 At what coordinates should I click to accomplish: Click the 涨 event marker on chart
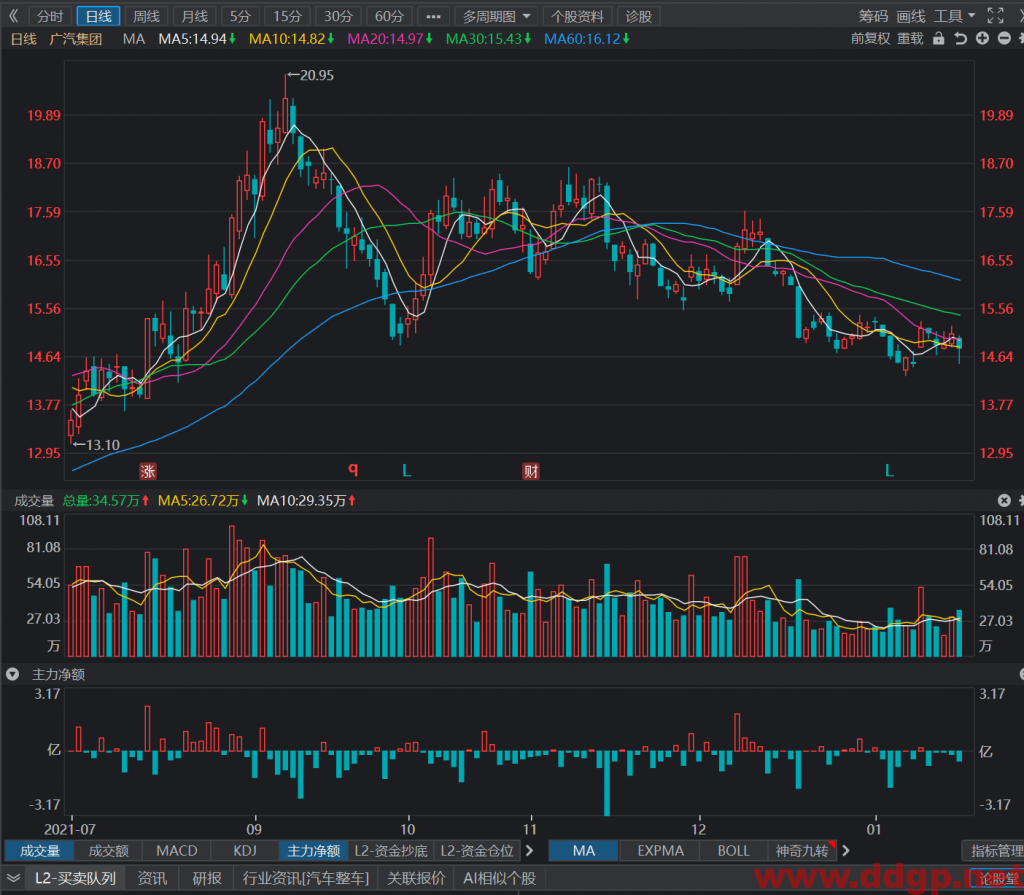point(148,471)
